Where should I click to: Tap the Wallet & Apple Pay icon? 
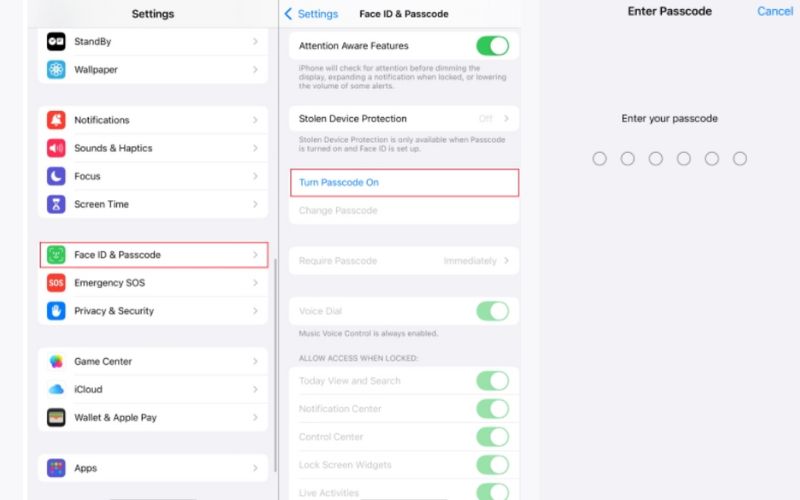(x=56, y=417)
